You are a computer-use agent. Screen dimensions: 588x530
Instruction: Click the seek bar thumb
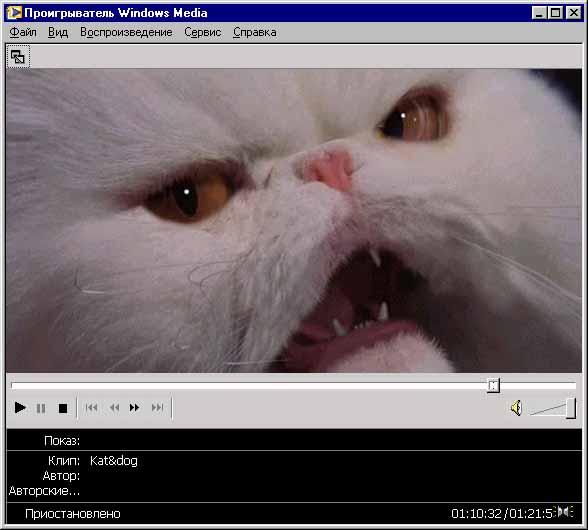click(493, 385)
